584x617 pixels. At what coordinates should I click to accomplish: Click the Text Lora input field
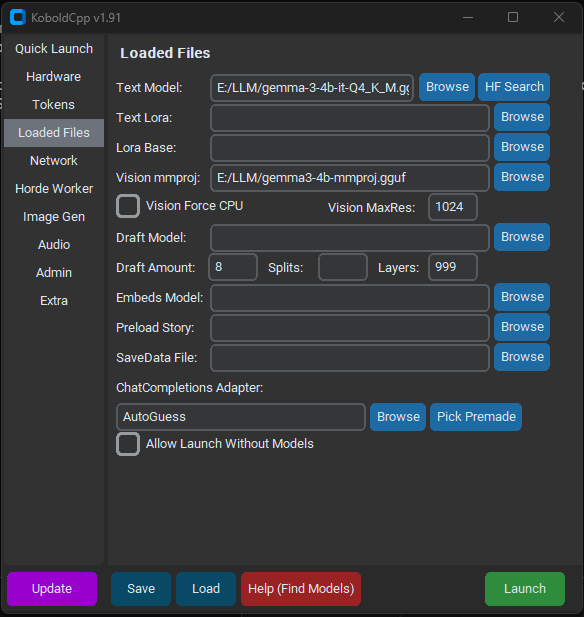(350, 118)
